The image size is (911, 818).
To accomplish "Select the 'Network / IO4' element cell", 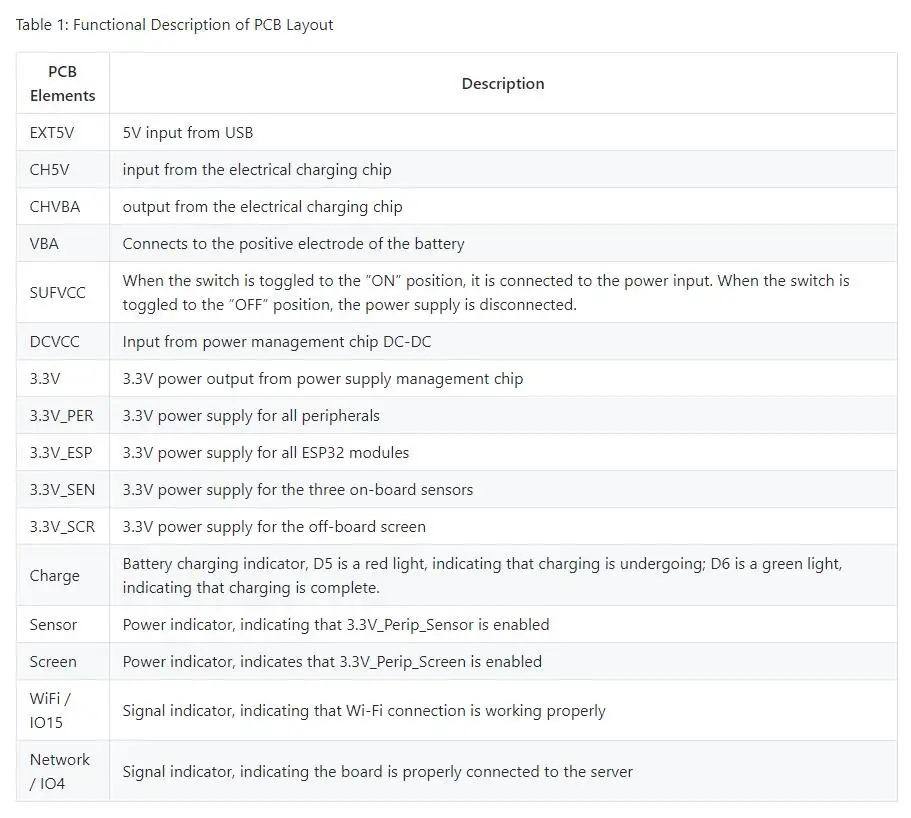I will (x=63, y=771).
